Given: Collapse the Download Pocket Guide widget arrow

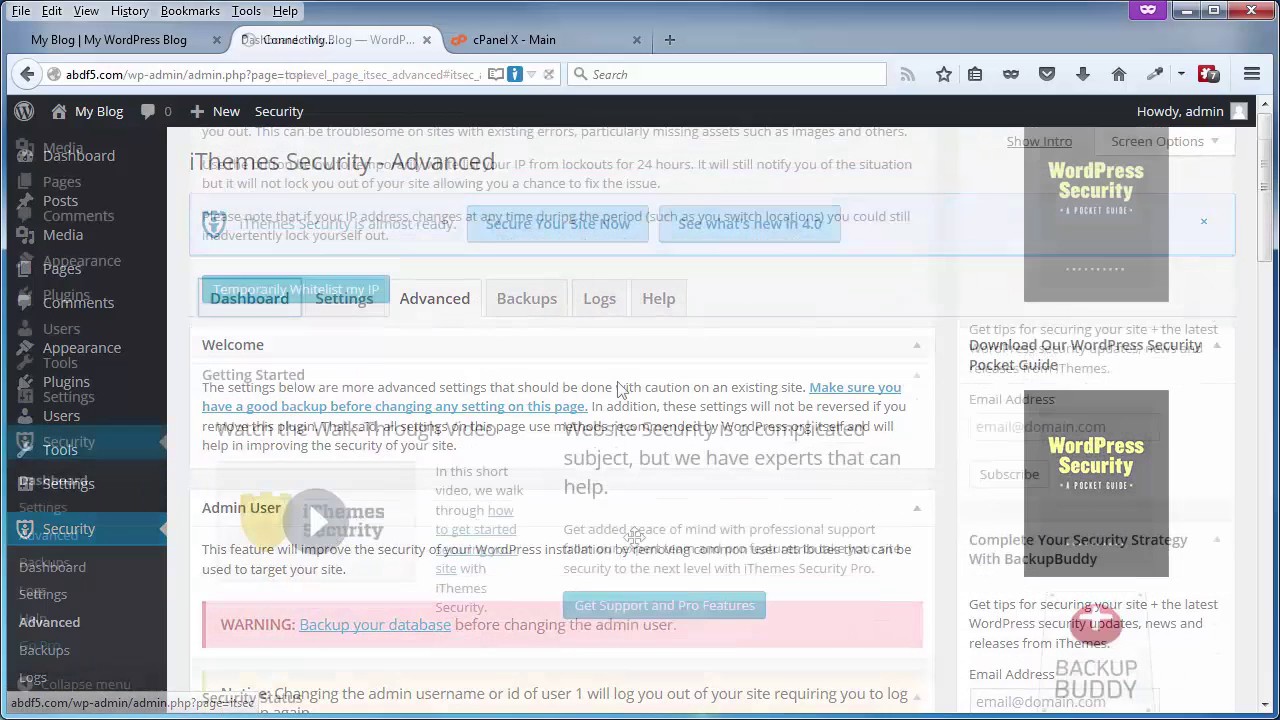Looking at the screenshot, I should (x=1217, y=345).
